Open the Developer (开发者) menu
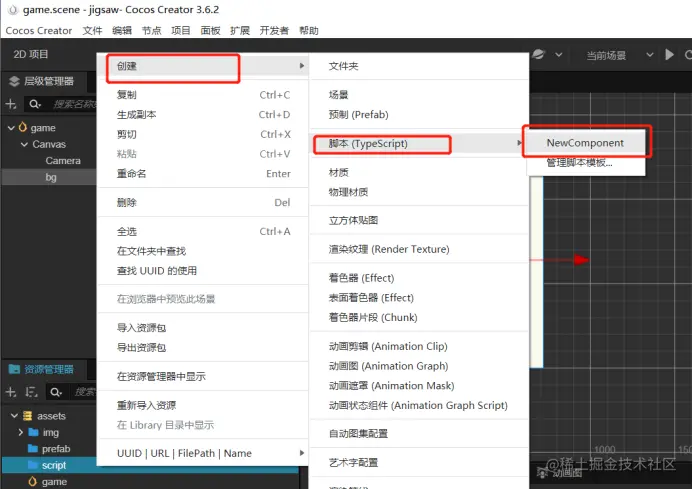 point(274,31)
